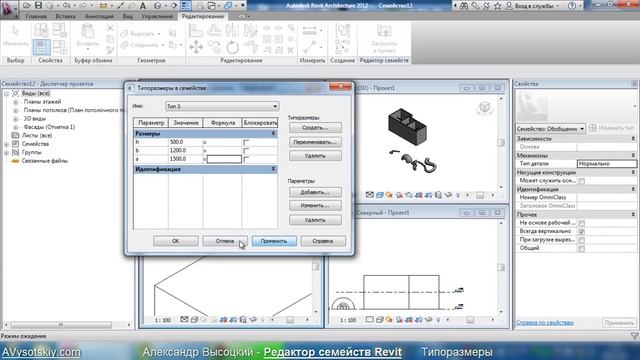The width and height of the screenshot is (640, 360).
Task: Click Open folder icon in quick access toolbar
Action: coord(27,5)
